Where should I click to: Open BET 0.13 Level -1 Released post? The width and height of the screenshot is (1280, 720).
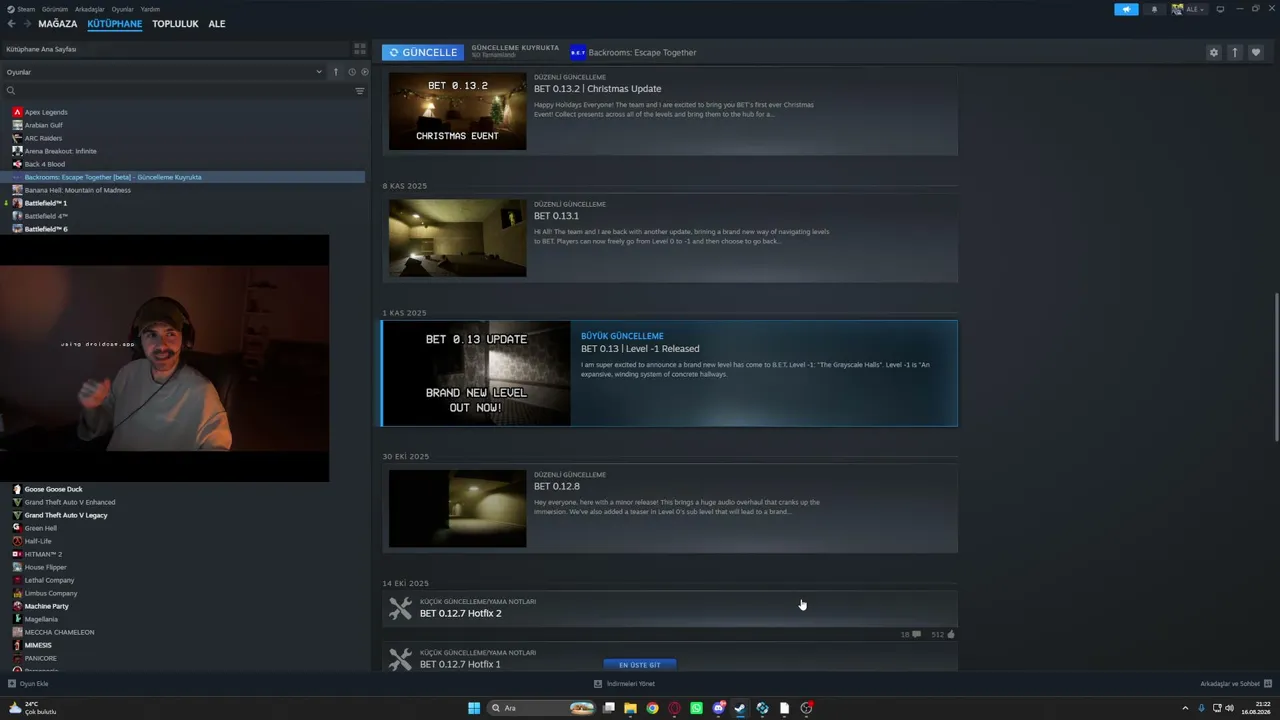click(669, 373)
